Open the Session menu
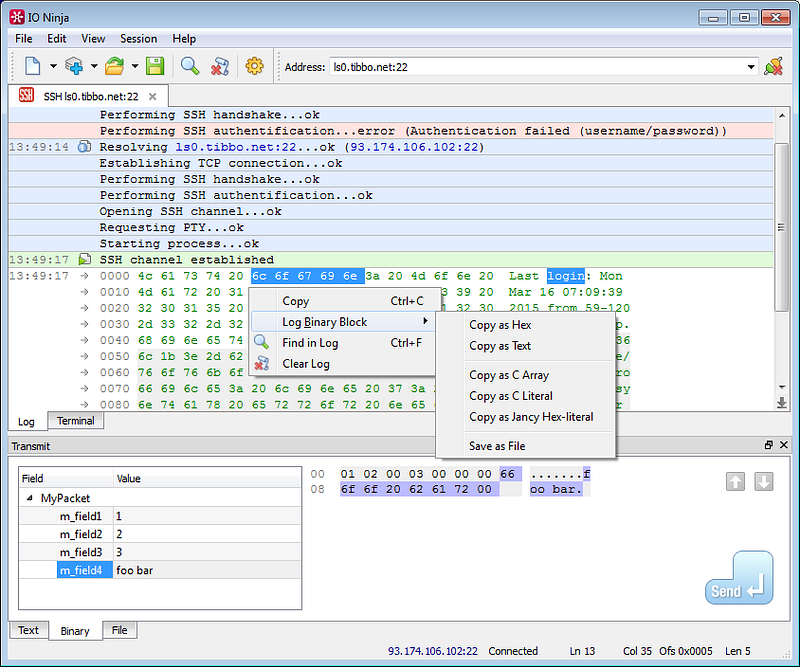 point(139,39)
